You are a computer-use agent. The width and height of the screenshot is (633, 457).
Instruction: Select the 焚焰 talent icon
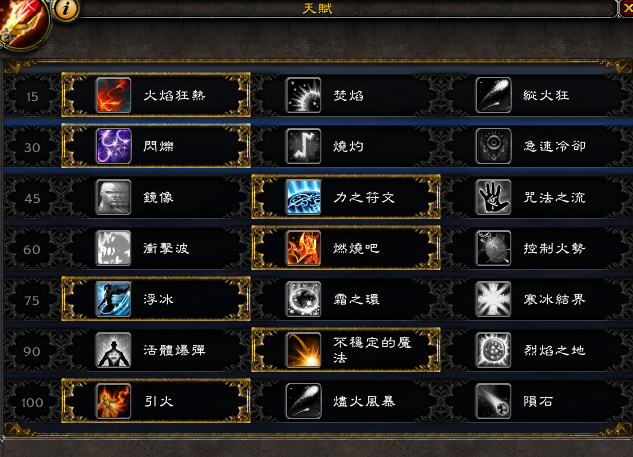click(304, 95)
